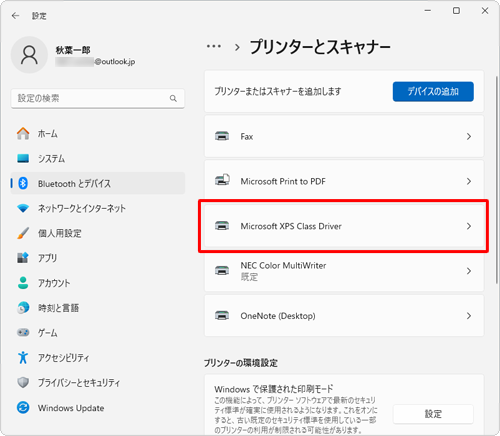Click the Microsoft Print to PDF icon

click(x=222, y=180)
